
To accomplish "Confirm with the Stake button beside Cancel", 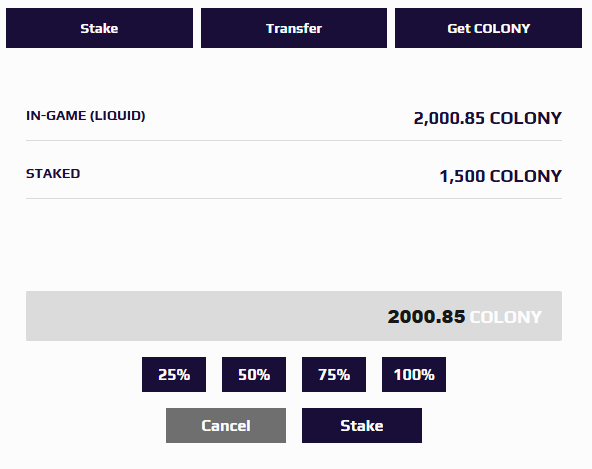I will pos(362,426).
